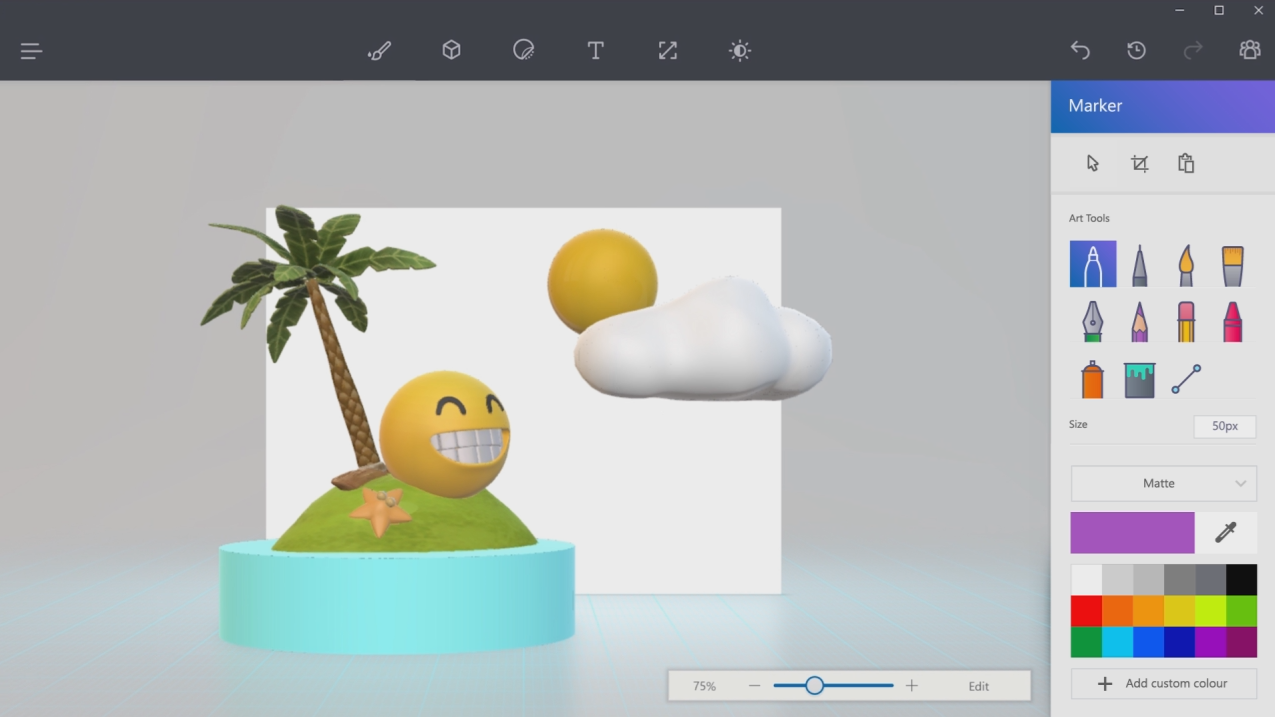Zoom out with the minus button
The image size is (1275, 717).
click(755, 686)
